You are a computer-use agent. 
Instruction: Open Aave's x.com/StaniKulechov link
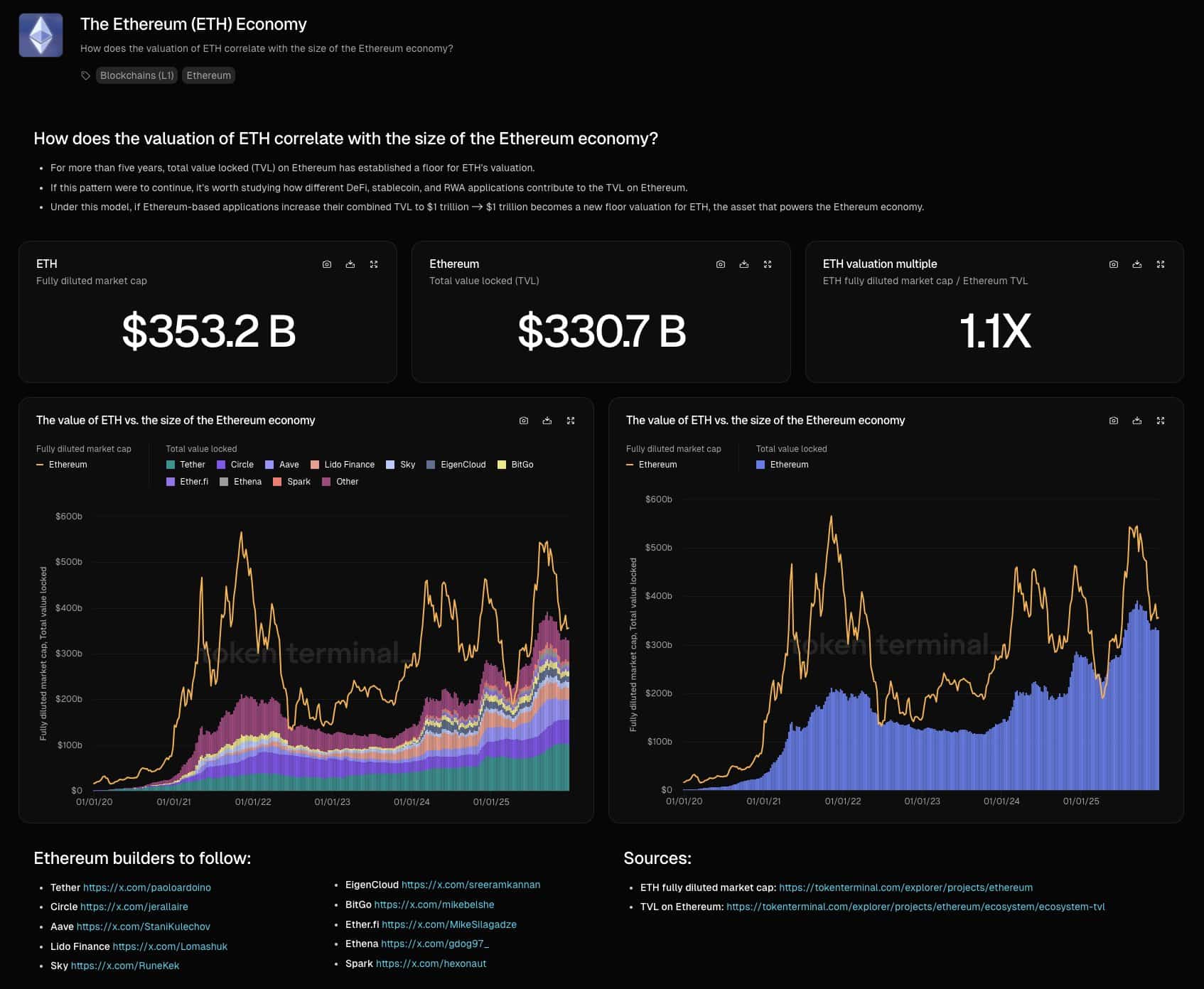[144, 926]
